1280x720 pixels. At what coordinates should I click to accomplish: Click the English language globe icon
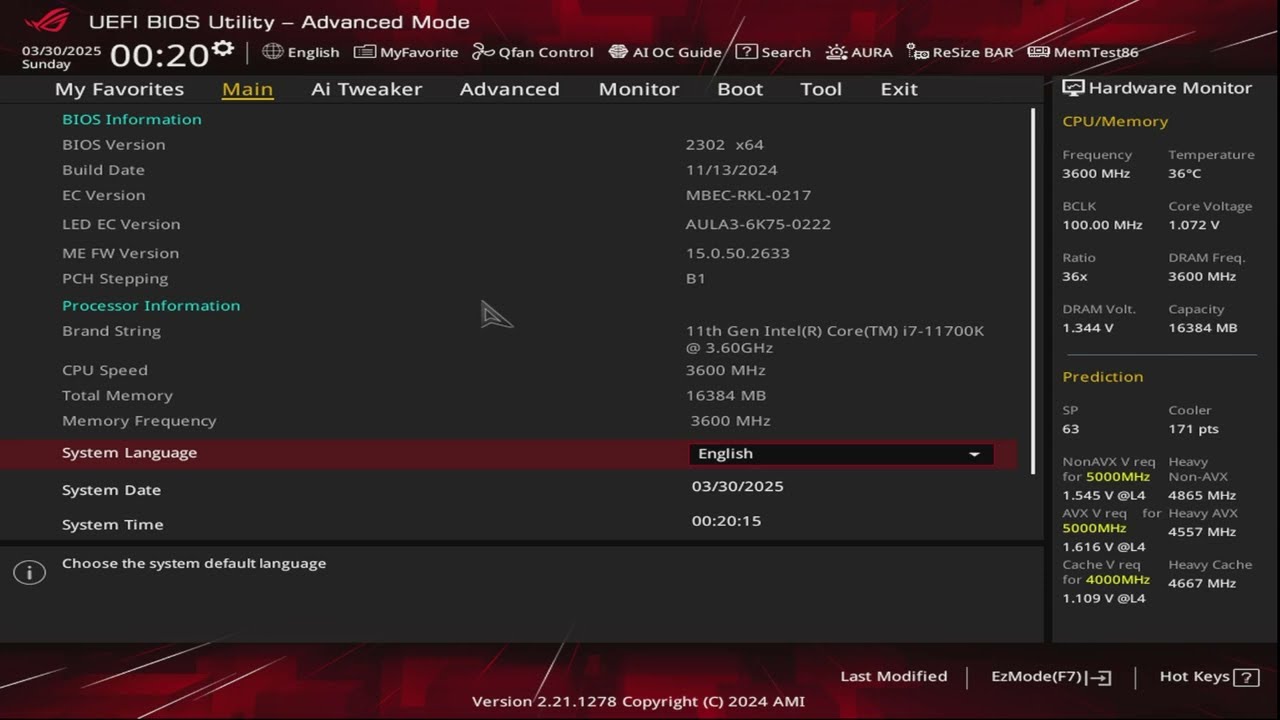tap(273, 52)
